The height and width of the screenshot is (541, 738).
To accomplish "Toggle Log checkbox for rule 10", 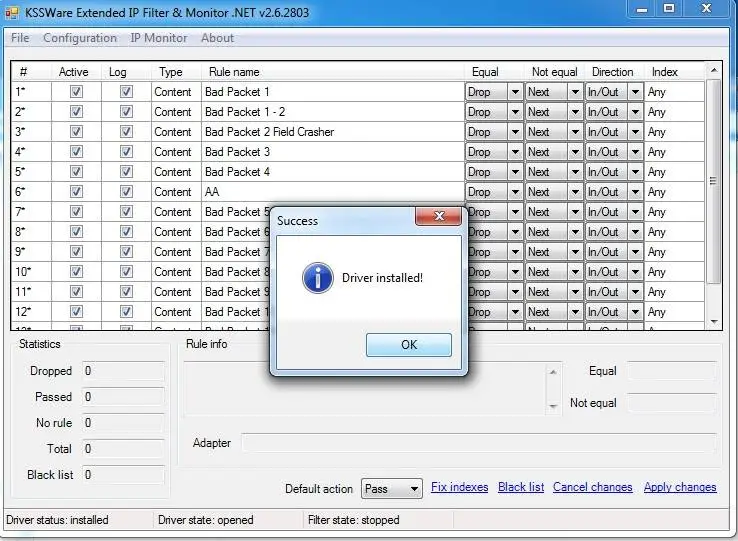I will tap(126, 272).
